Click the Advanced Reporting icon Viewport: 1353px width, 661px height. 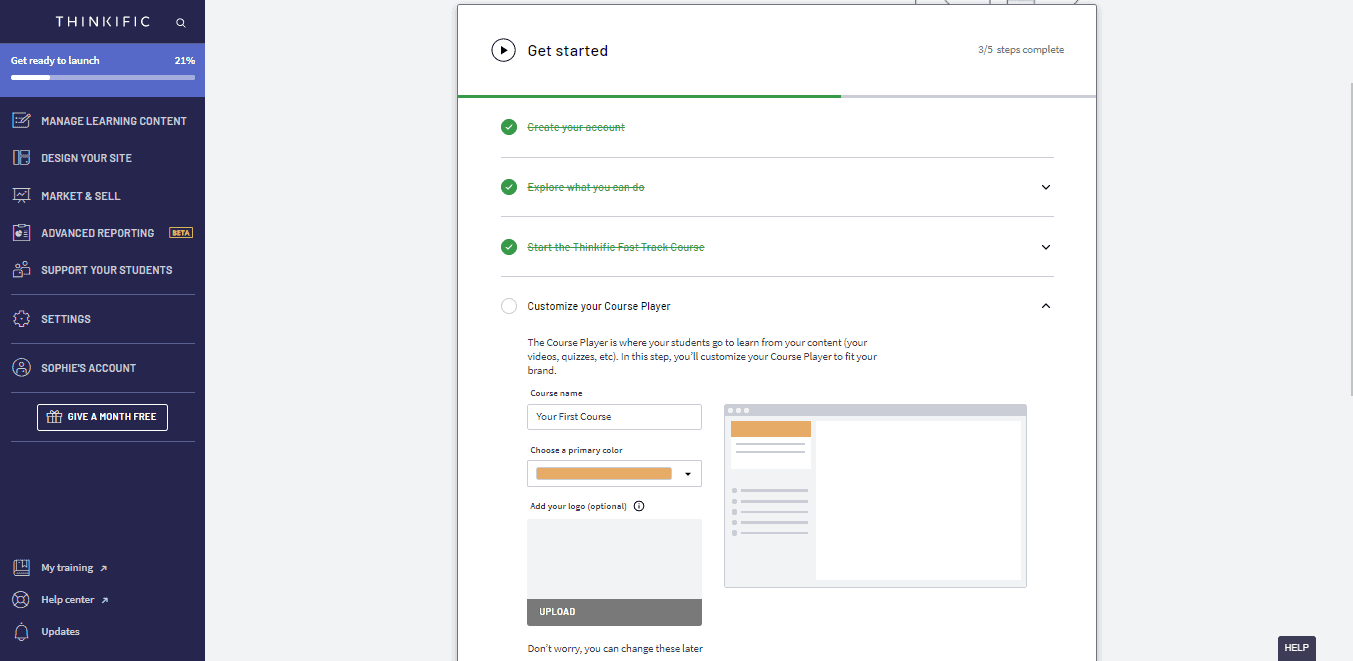pos(21,233)
